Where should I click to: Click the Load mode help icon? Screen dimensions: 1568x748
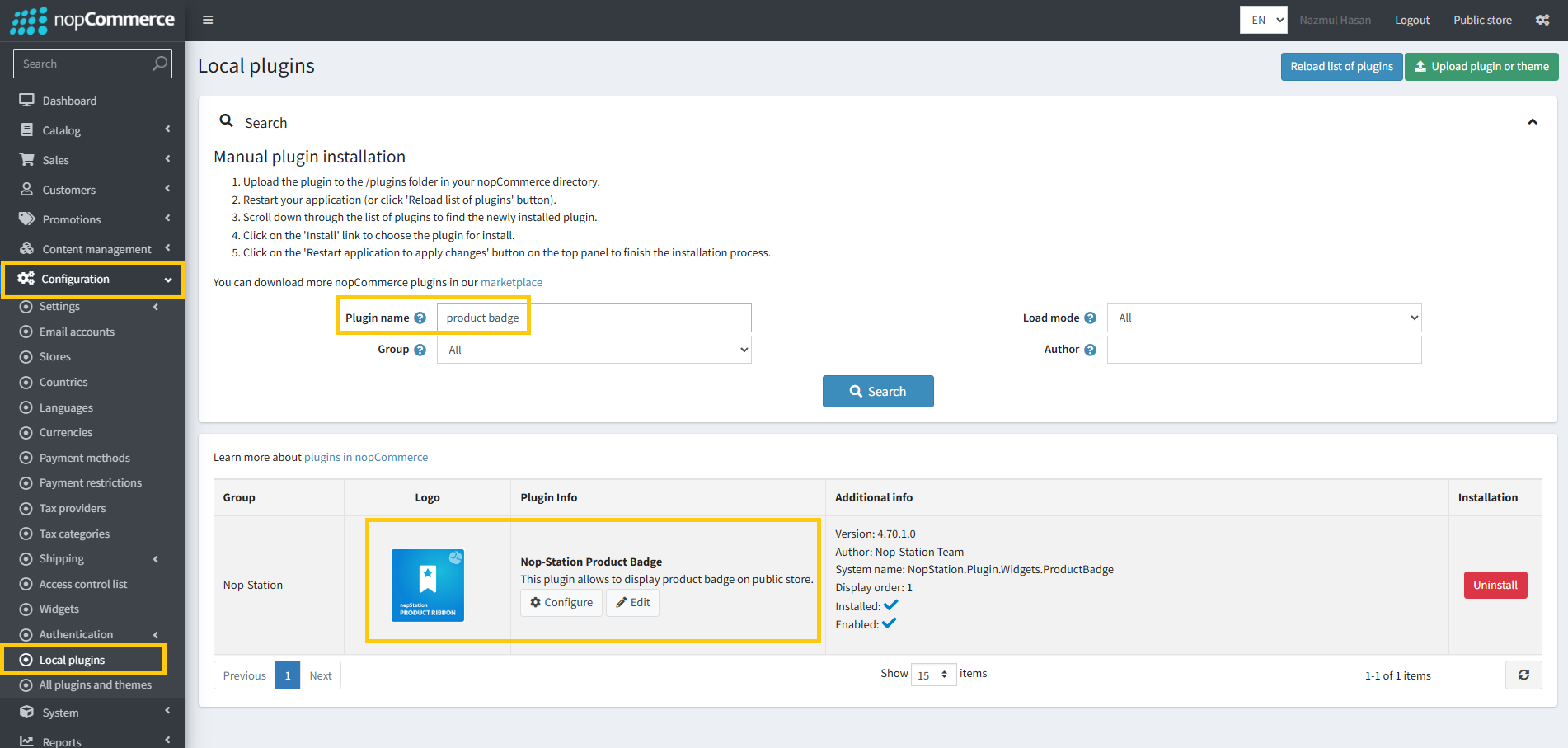point(1090,318)
